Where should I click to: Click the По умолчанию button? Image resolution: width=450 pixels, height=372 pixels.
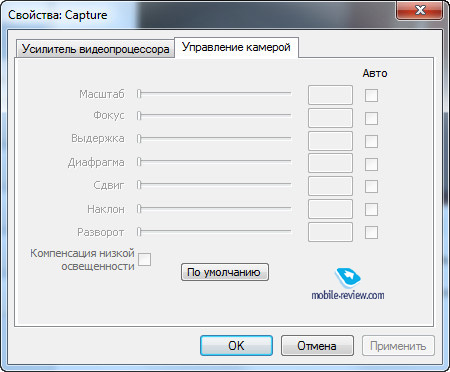click(225, 272)
